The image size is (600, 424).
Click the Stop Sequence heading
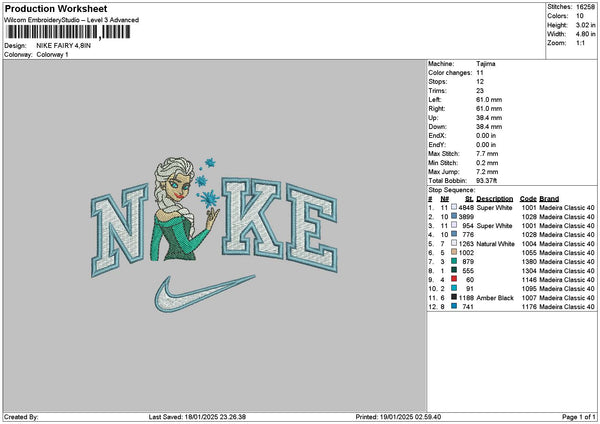coord(452,190)
